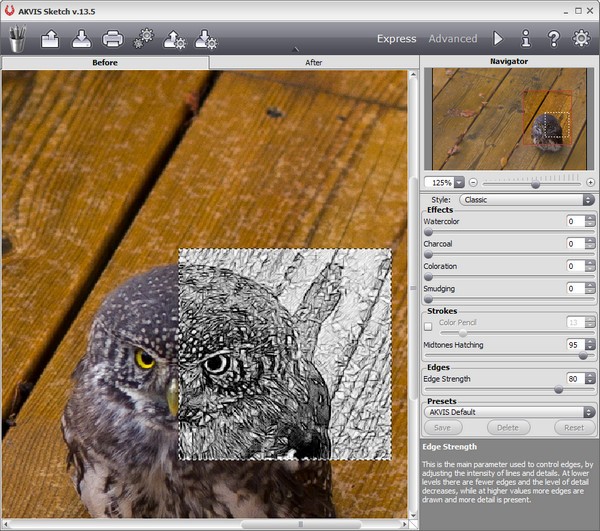The height and width of the screenshot is (531, 600).
Task: Select the Before tab
Action: coord(105,62)
